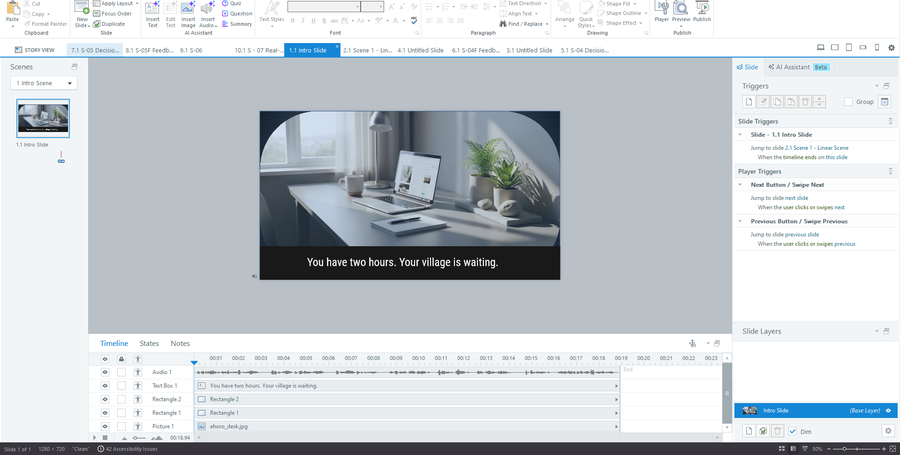The image size is (900, 455).
Task: Open slide layer properties gear
Action: [x=888, y=431]
